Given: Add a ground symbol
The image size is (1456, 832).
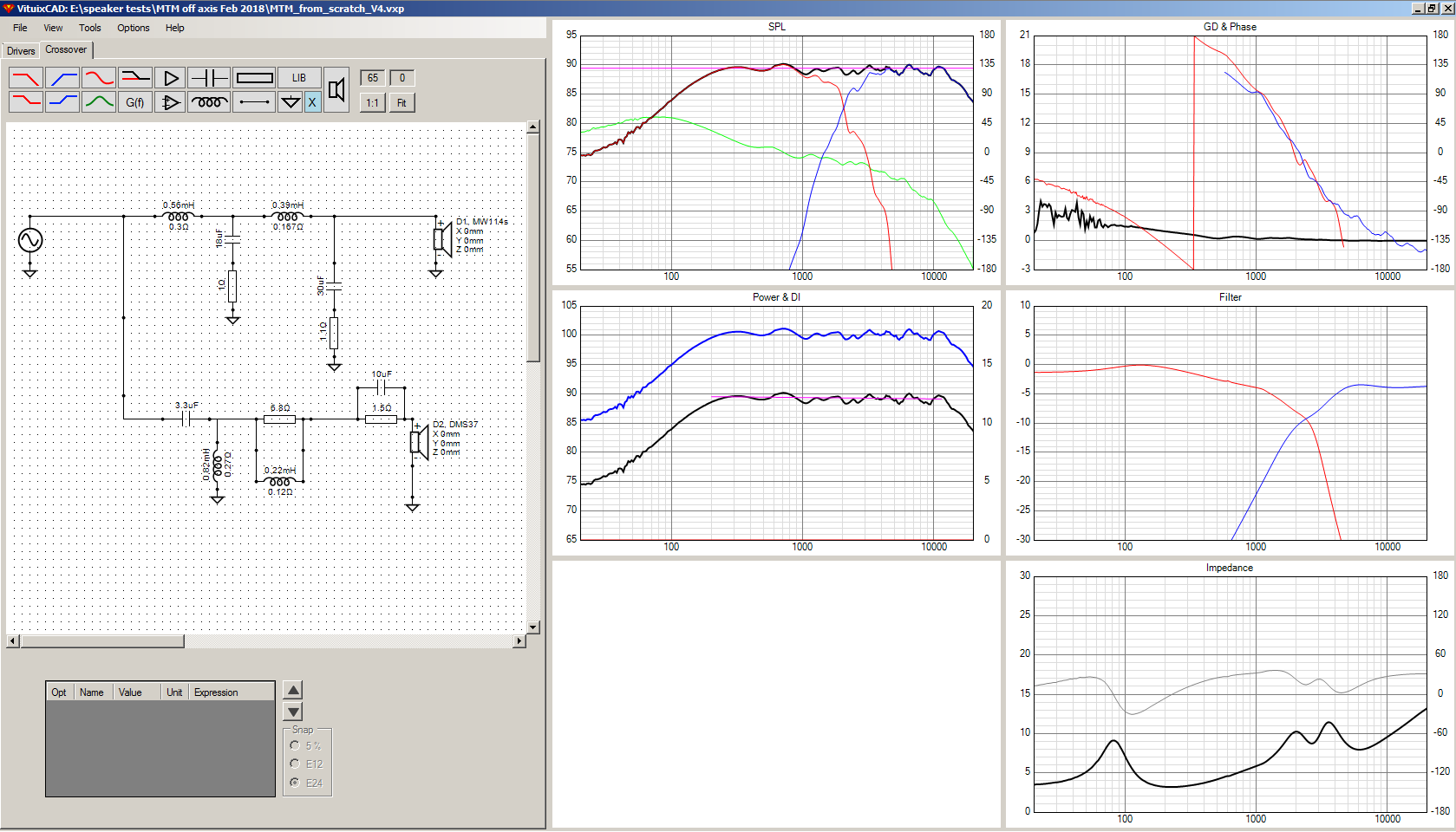Looking at the screenshot, I should (x=291, y=102).
